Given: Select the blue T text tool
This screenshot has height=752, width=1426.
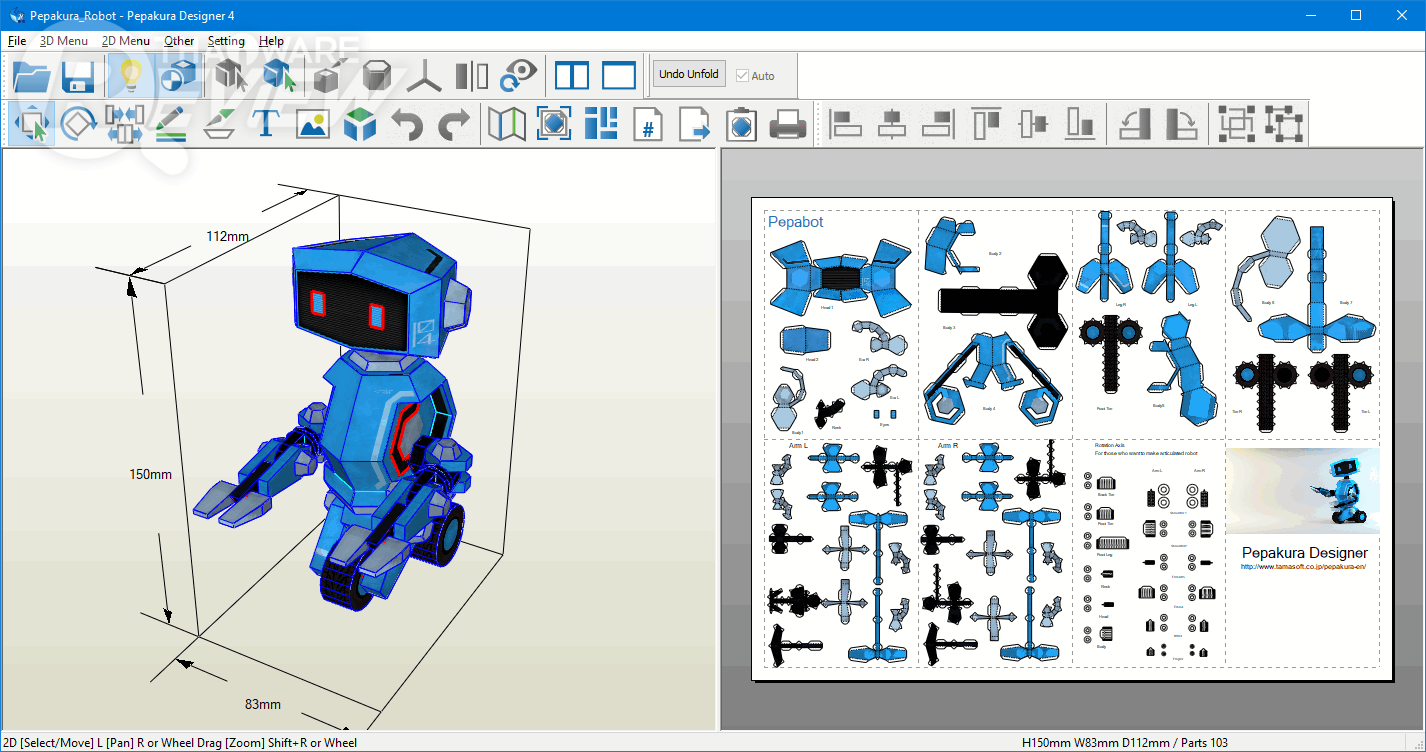Looking at the screenshot, I should pyautogui.click(x=265, y=124).
